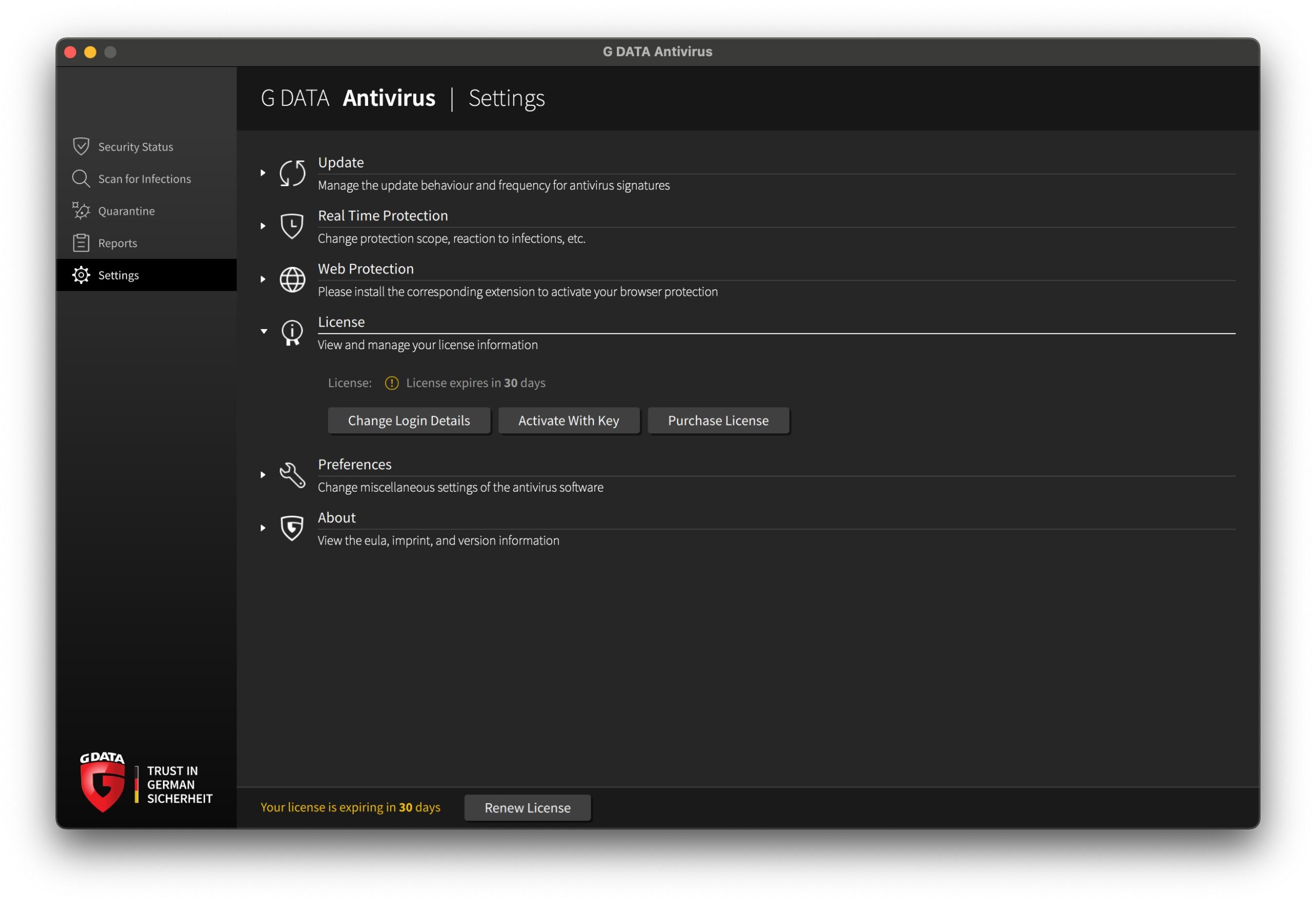Viewport: 1316px width, 903px height.
Task: Click the yellow minimize window button
Action: click(90, 52)
